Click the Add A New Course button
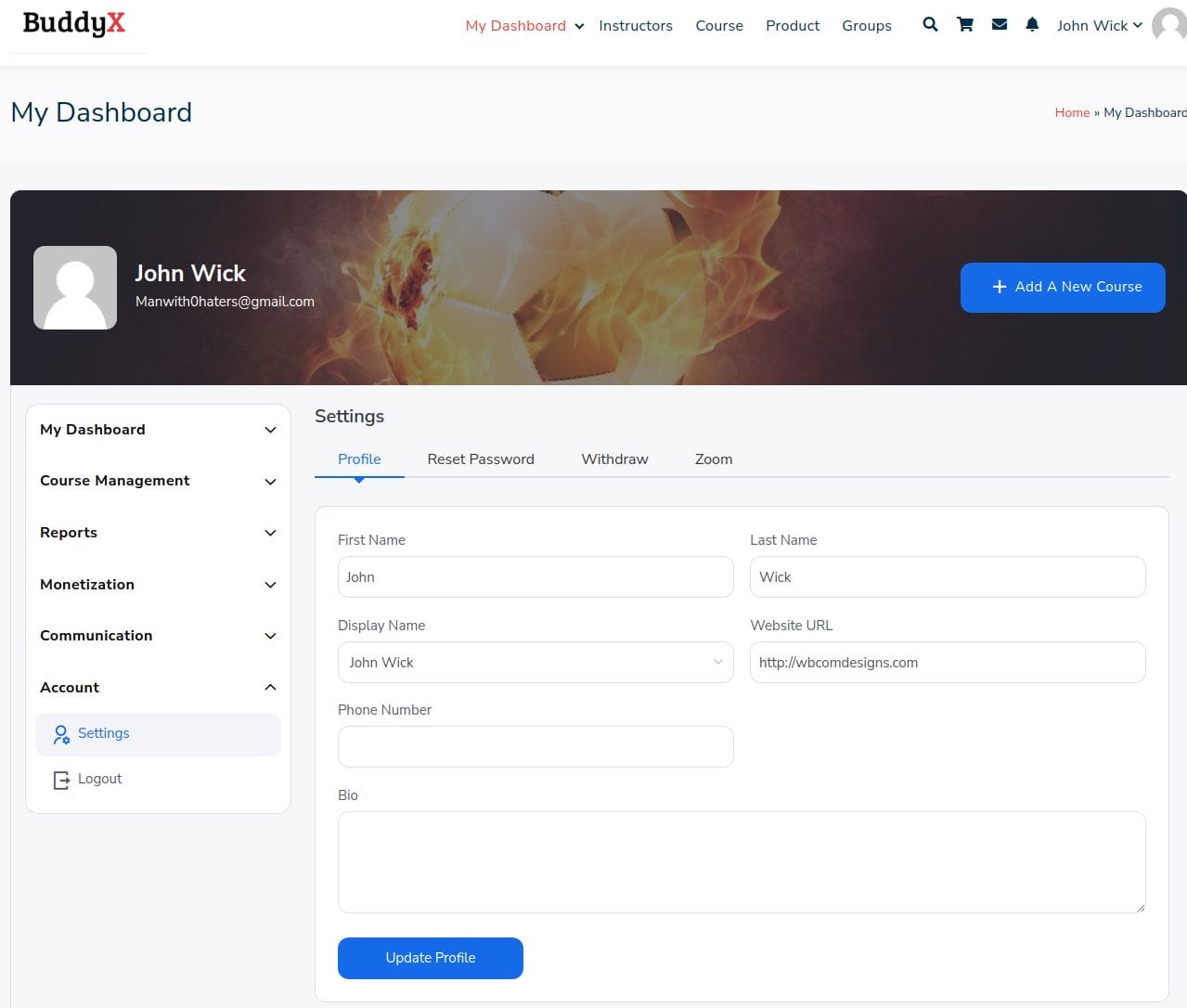Viewport: 1187px width, 1008px height. tap(1063, 288)
